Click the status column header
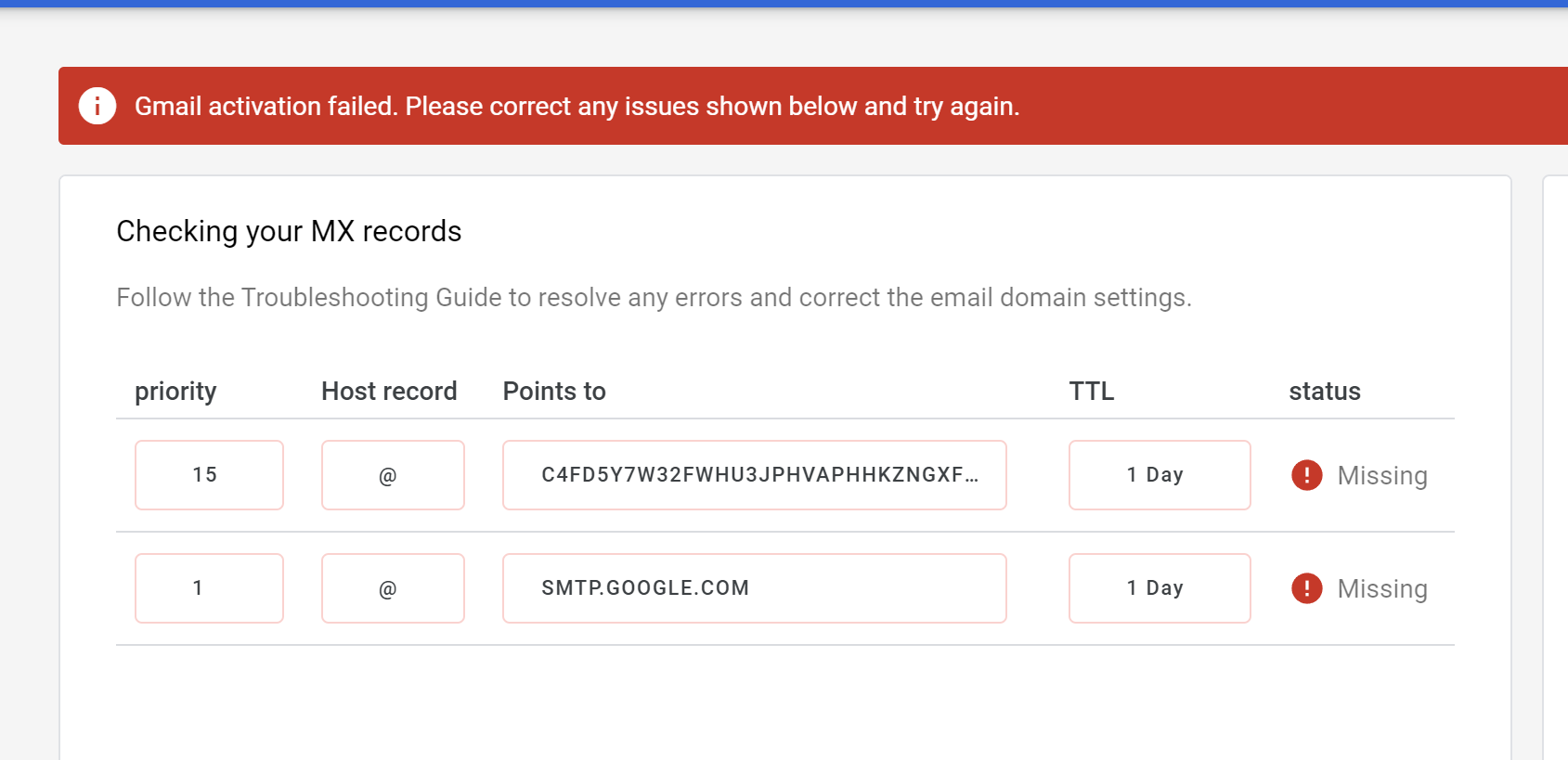1568x760 pixels. click(x=1324, y=392)
